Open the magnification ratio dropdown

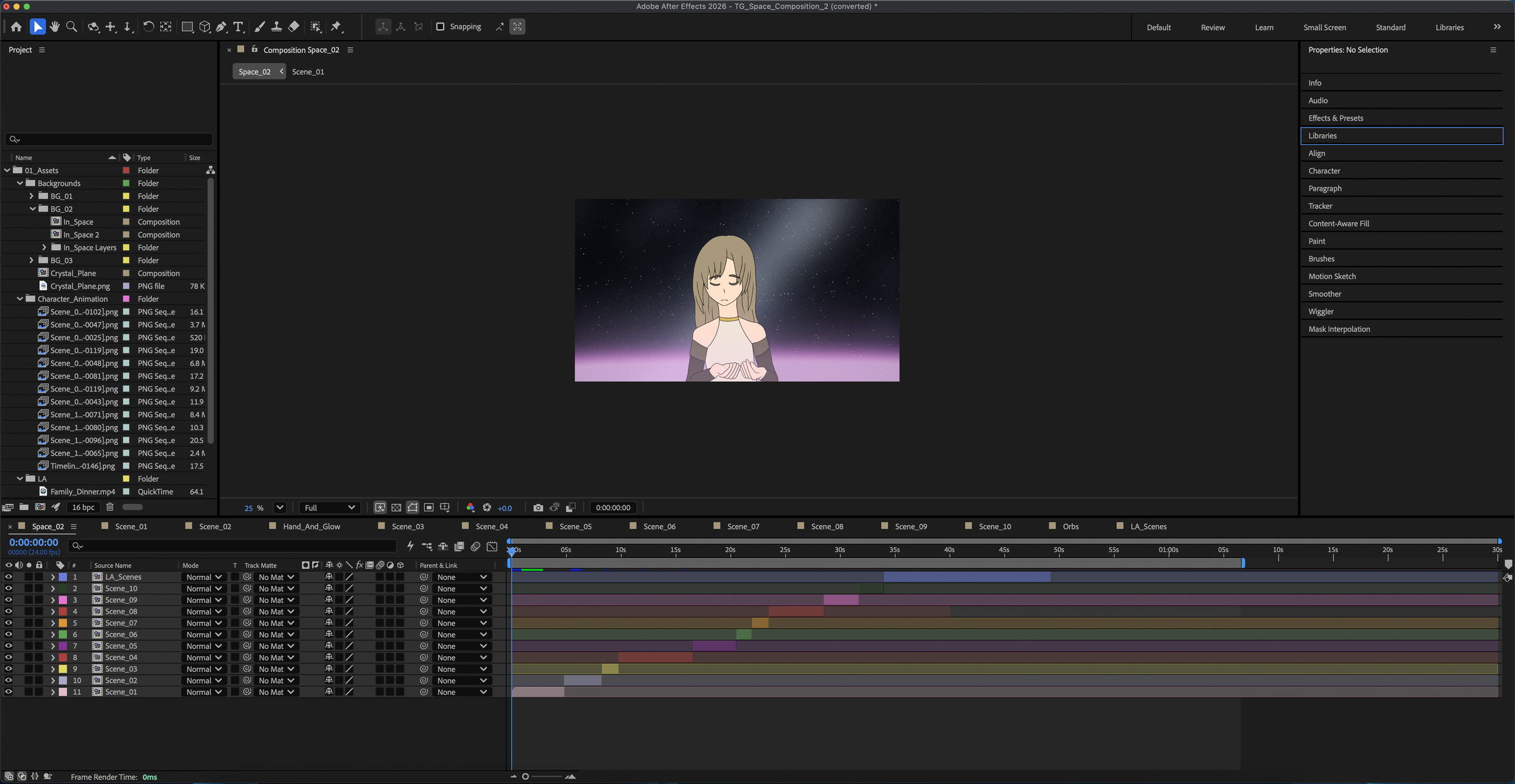pos(279,508)
